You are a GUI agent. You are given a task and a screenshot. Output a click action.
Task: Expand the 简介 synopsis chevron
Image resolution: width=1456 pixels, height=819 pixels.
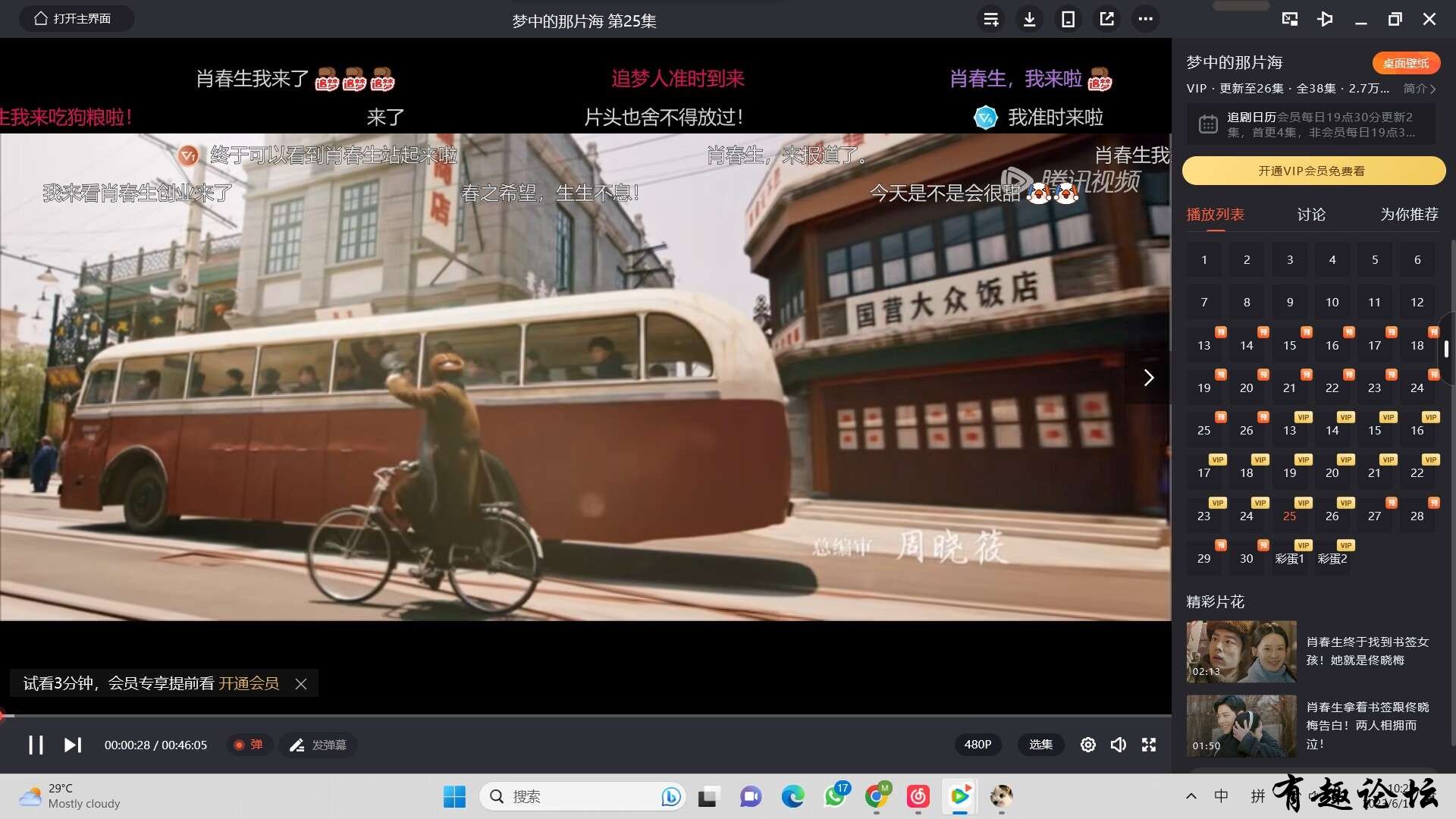click(x=1420, y=89)
